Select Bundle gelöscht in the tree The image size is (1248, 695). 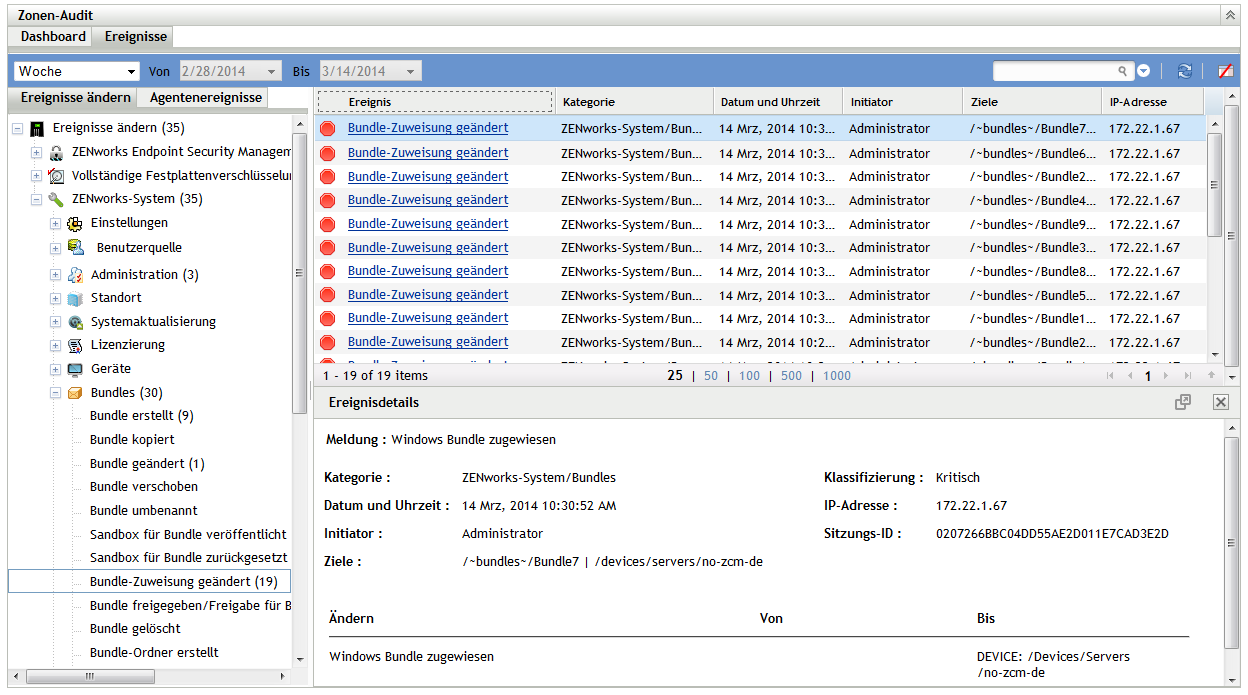[135, 629]
